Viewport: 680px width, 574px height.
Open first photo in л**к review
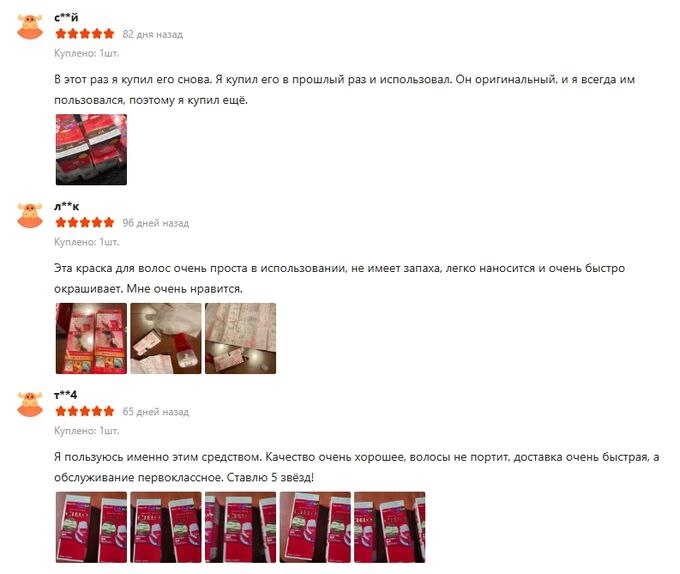click(x=91, y=339)
